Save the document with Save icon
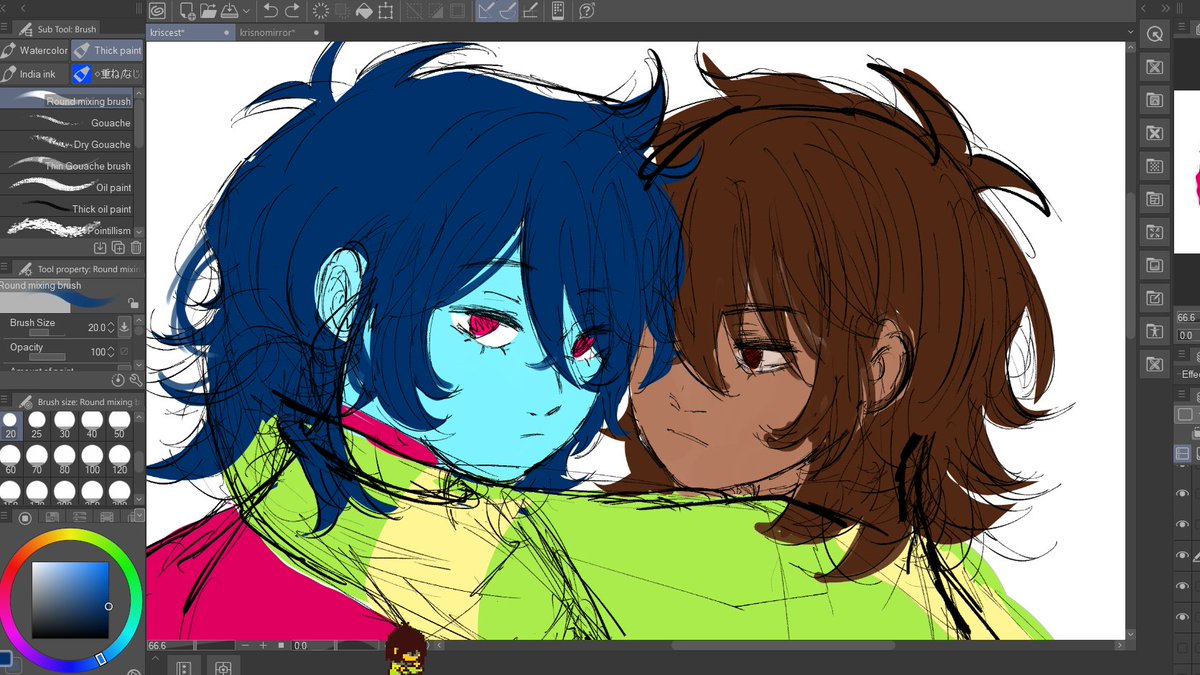The width and height of the screenshot is (1200, 675). coord(230,11)
